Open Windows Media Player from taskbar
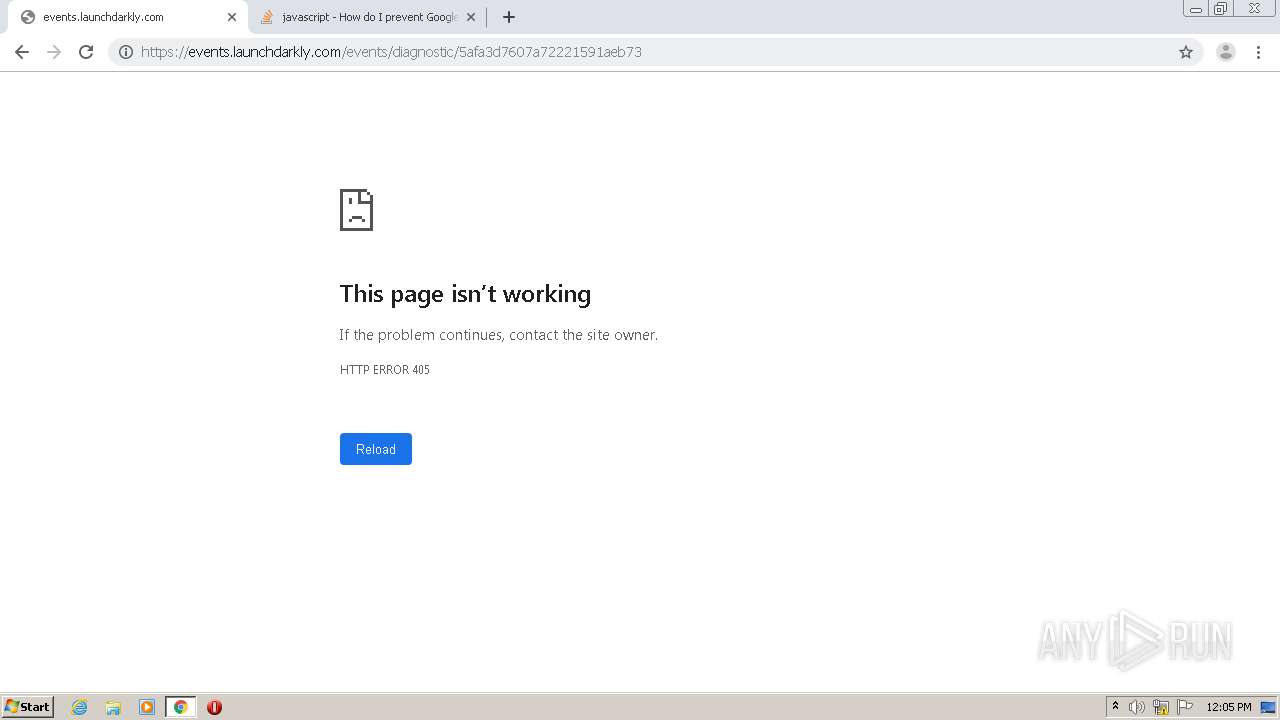The height and width of the screenshot is (720, 1280). [147, 707]
